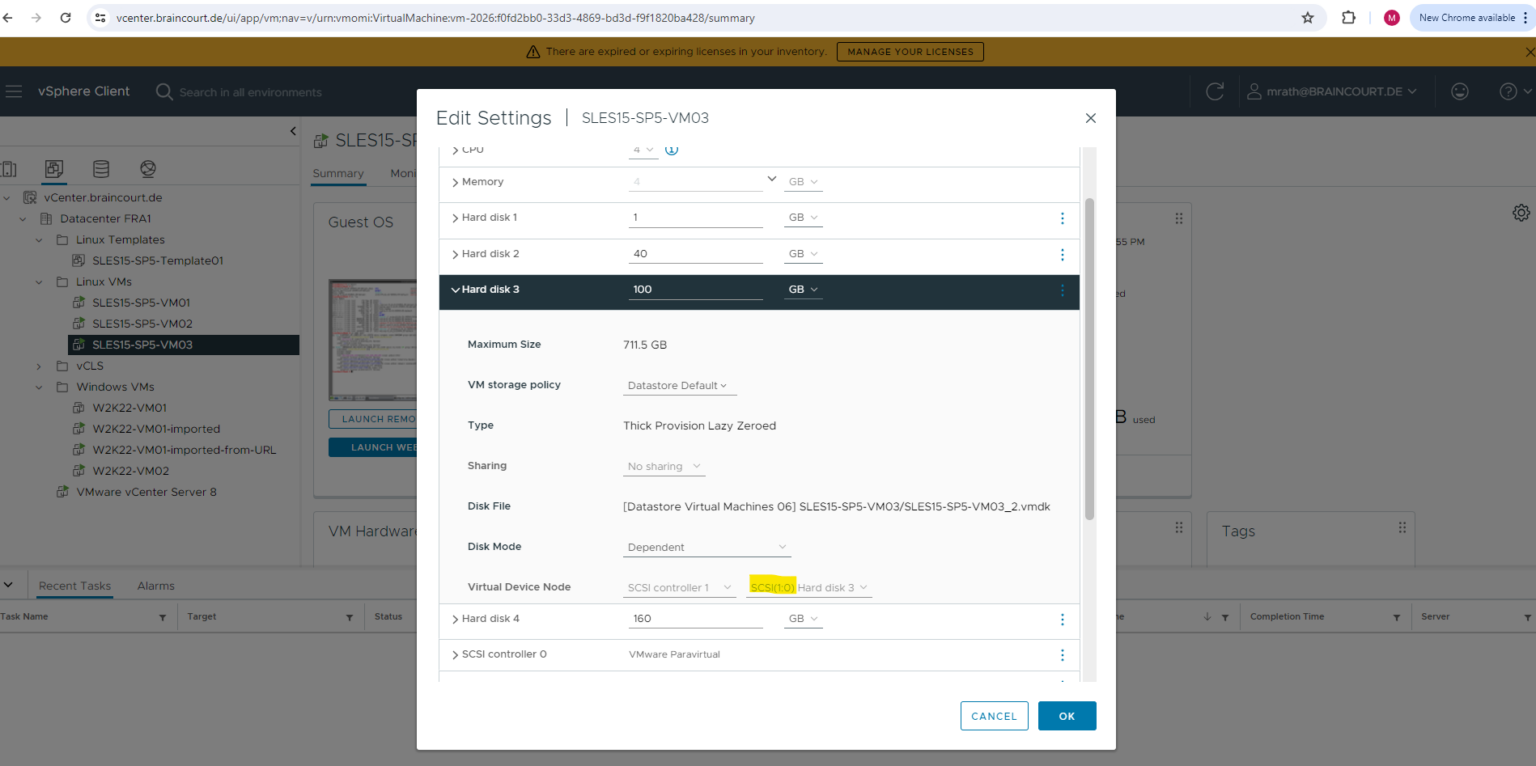
Task: Click the settings gear on the panel
Action: tap(1521, 212)
